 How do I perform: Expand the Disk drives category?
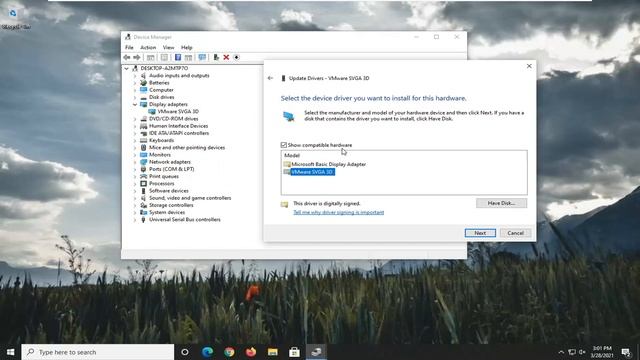pyautogui.click(x=135, y=97)
